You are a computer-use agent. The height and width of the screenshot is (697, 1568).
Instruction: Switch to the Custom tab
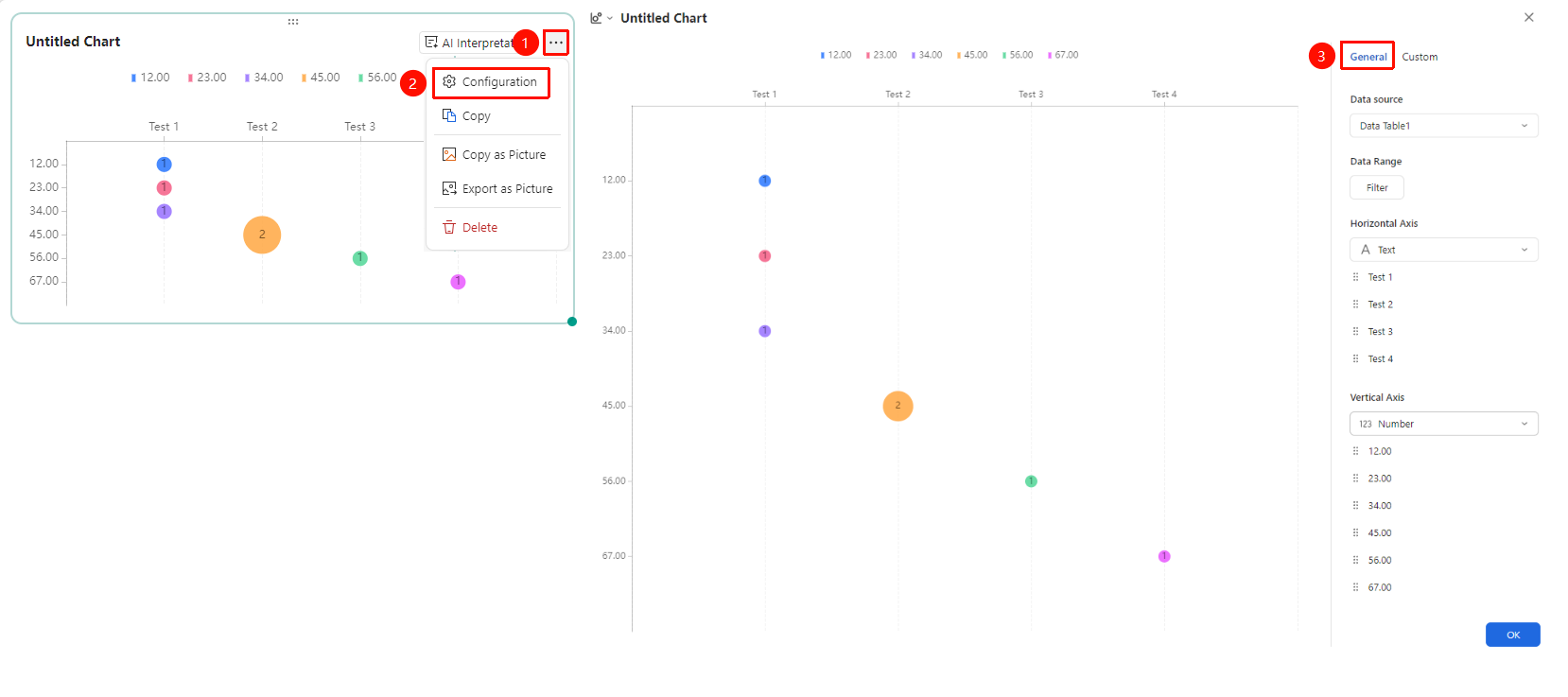click(1420, 57)
